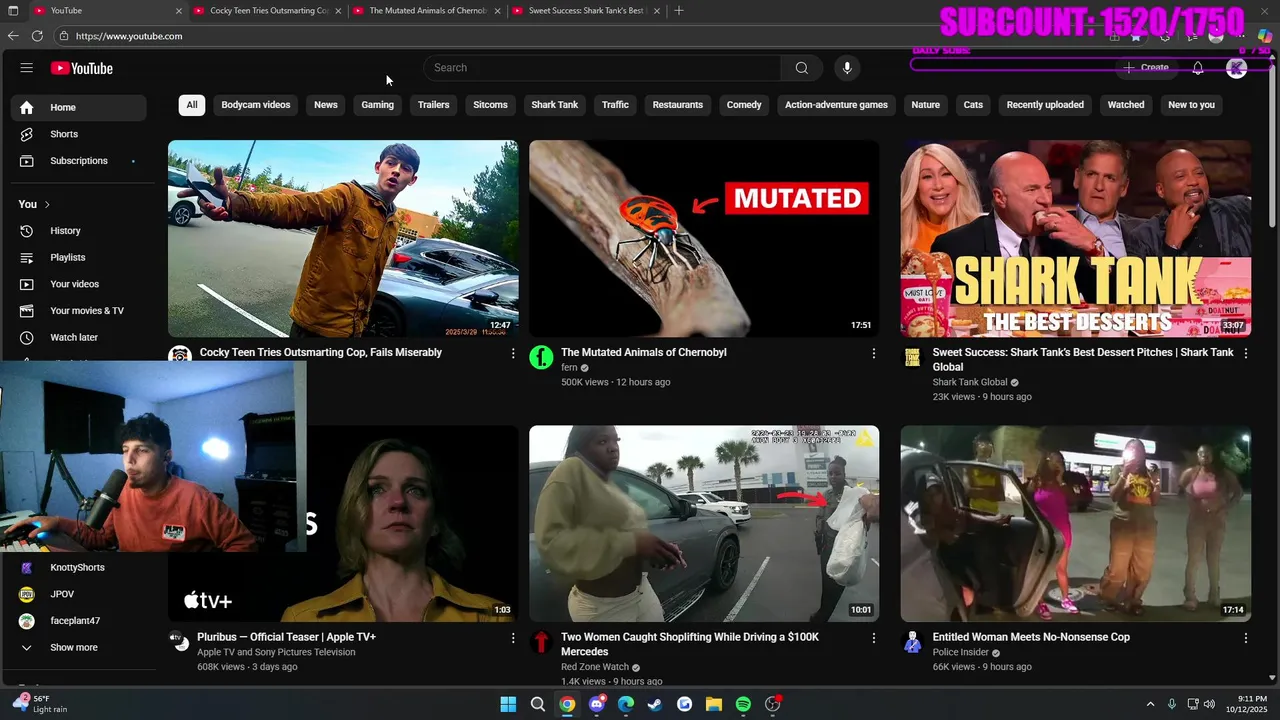This screenshot has width=1280, height=720.
Task: Open JPOV subscription
Action: [x=78, y=594]
